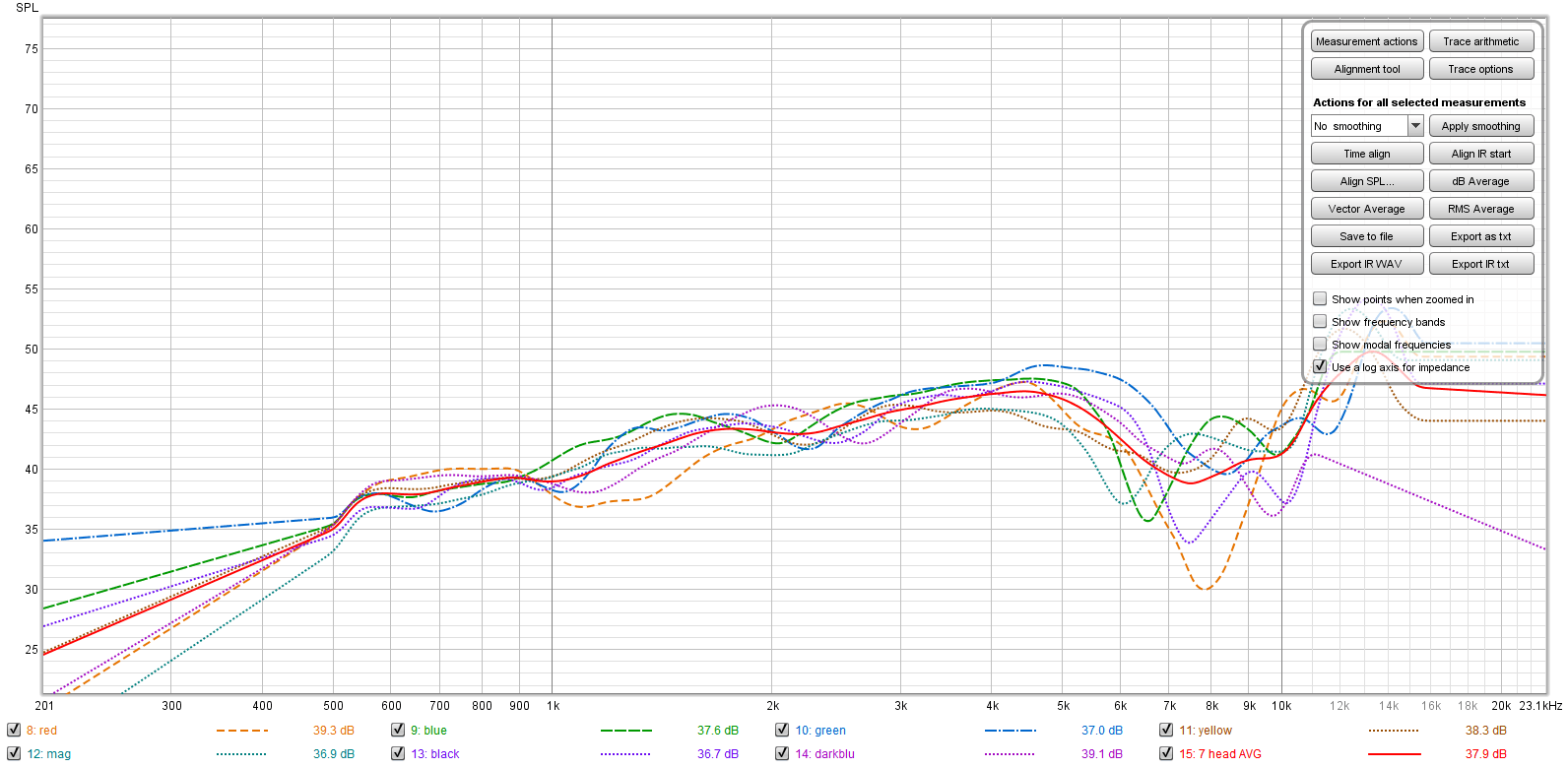The image size is (1568, 768).
Task: Click the solid red line sample for 7 head AVG
Action: click(x=1394, y=754)
